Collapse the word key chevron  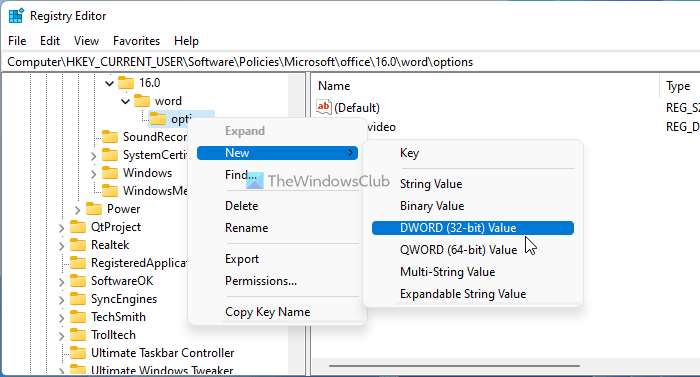click(x=125, y=101)
